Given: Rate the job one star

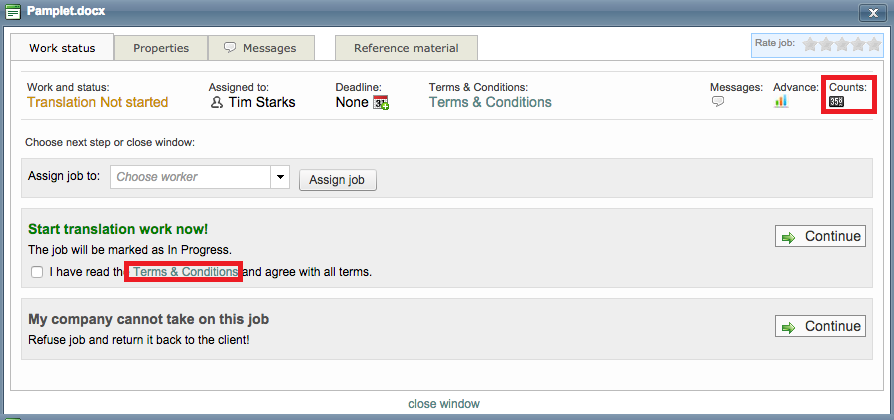Looking at the screenshot, I should [812, 44].
